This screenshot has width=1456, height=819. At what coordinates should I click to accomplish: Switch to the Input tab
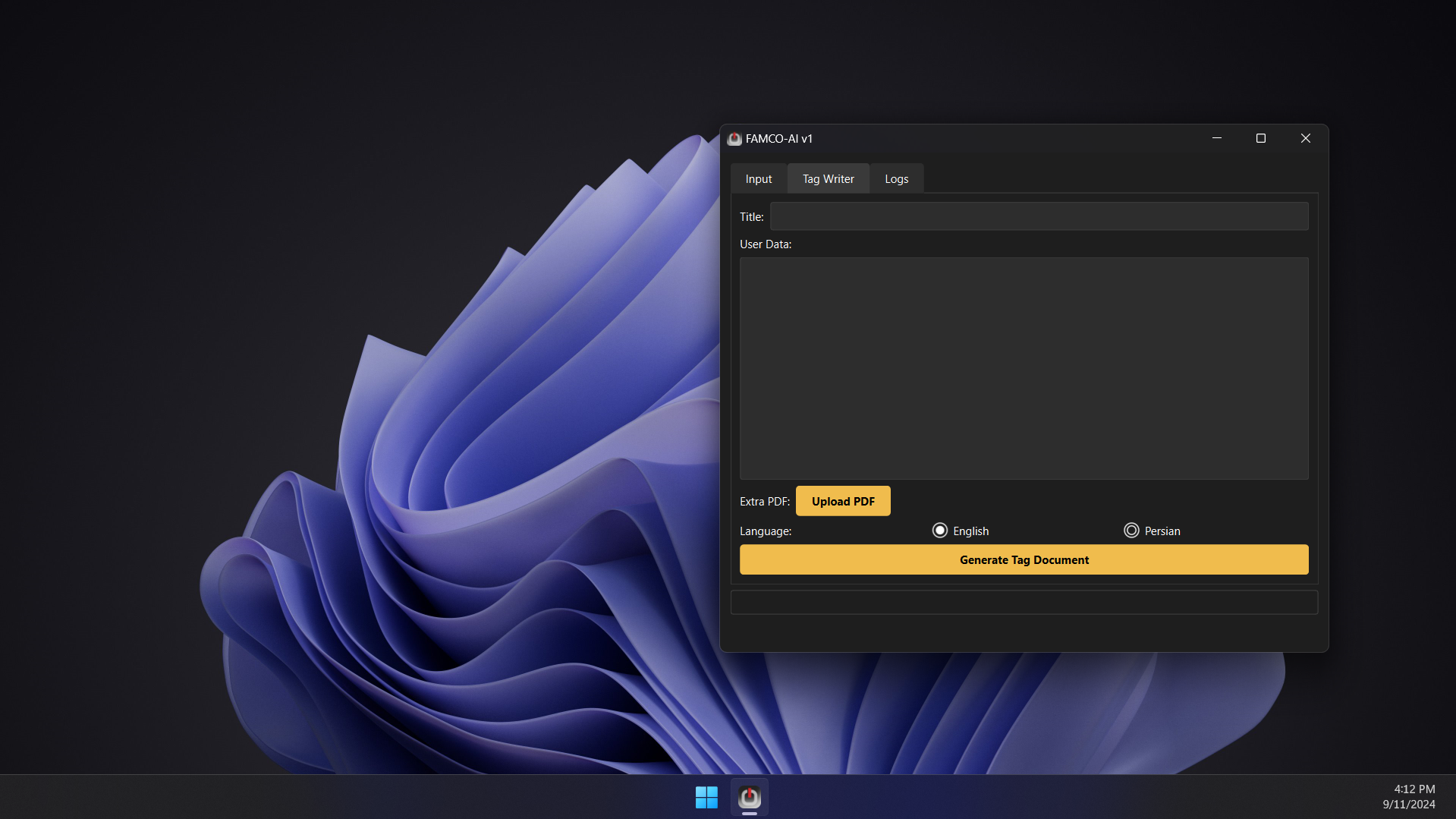click(758, 179)
